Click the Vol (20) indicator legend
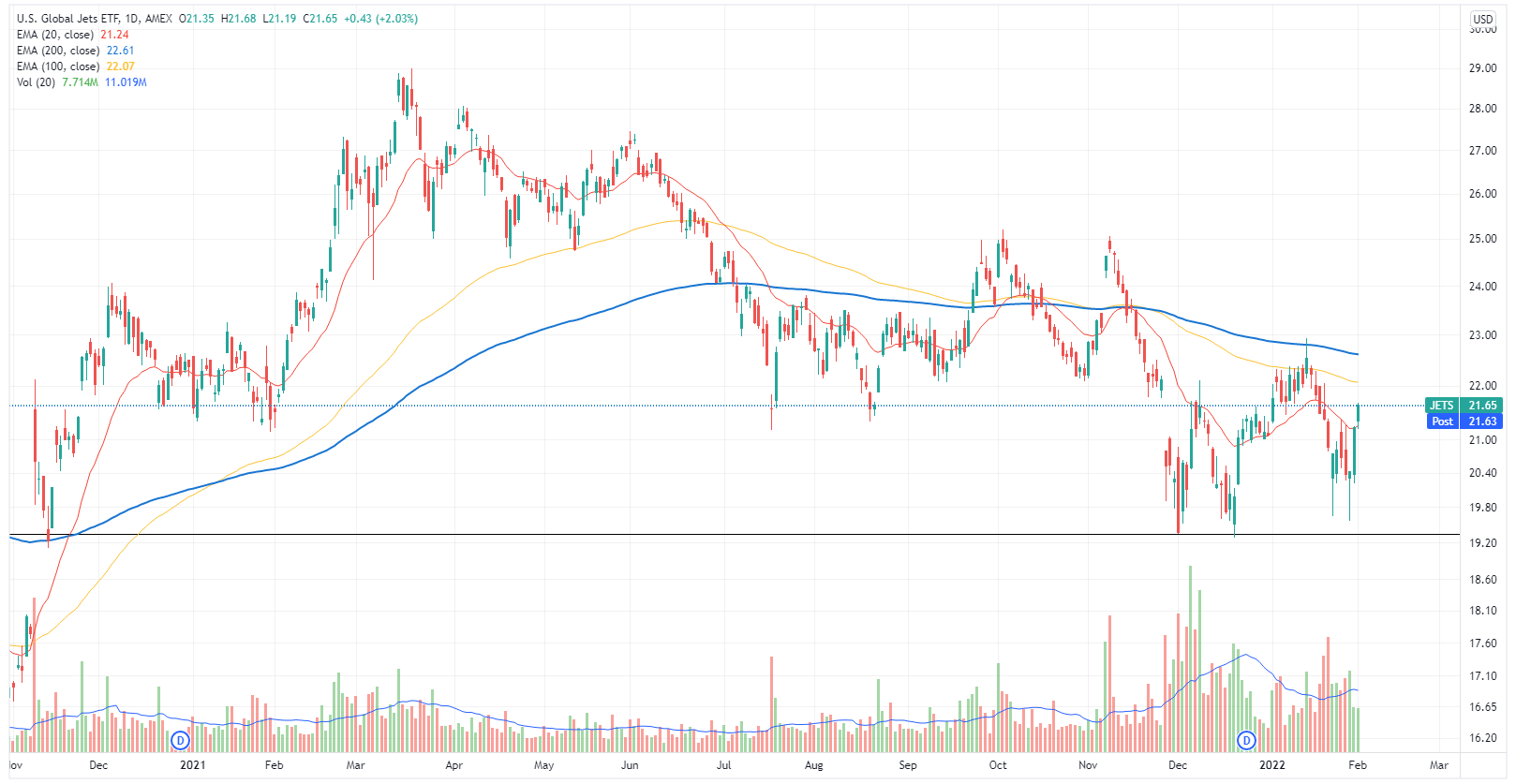Image resolution: width=1516 pixels, height=784 pixels. pyautogui.click(x=36, y=82)
